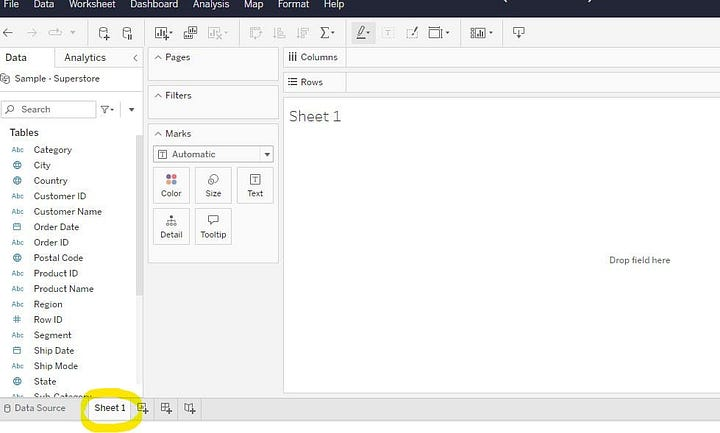This screenshot has height=433, width=720.
Task: Click the New Worksheet toolbar icon
Action: (x=163, y=33)
